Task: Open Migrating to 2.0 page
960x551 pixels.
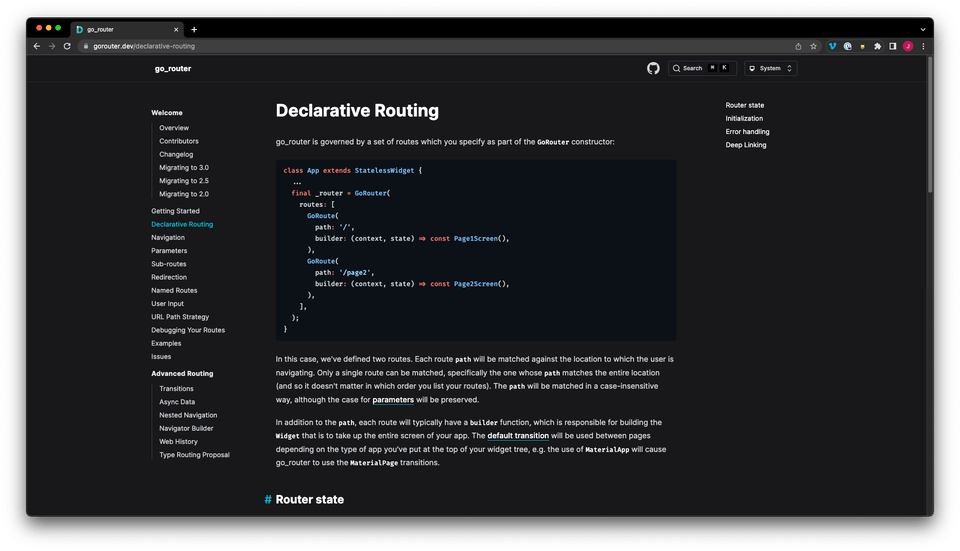Action: 184,194
